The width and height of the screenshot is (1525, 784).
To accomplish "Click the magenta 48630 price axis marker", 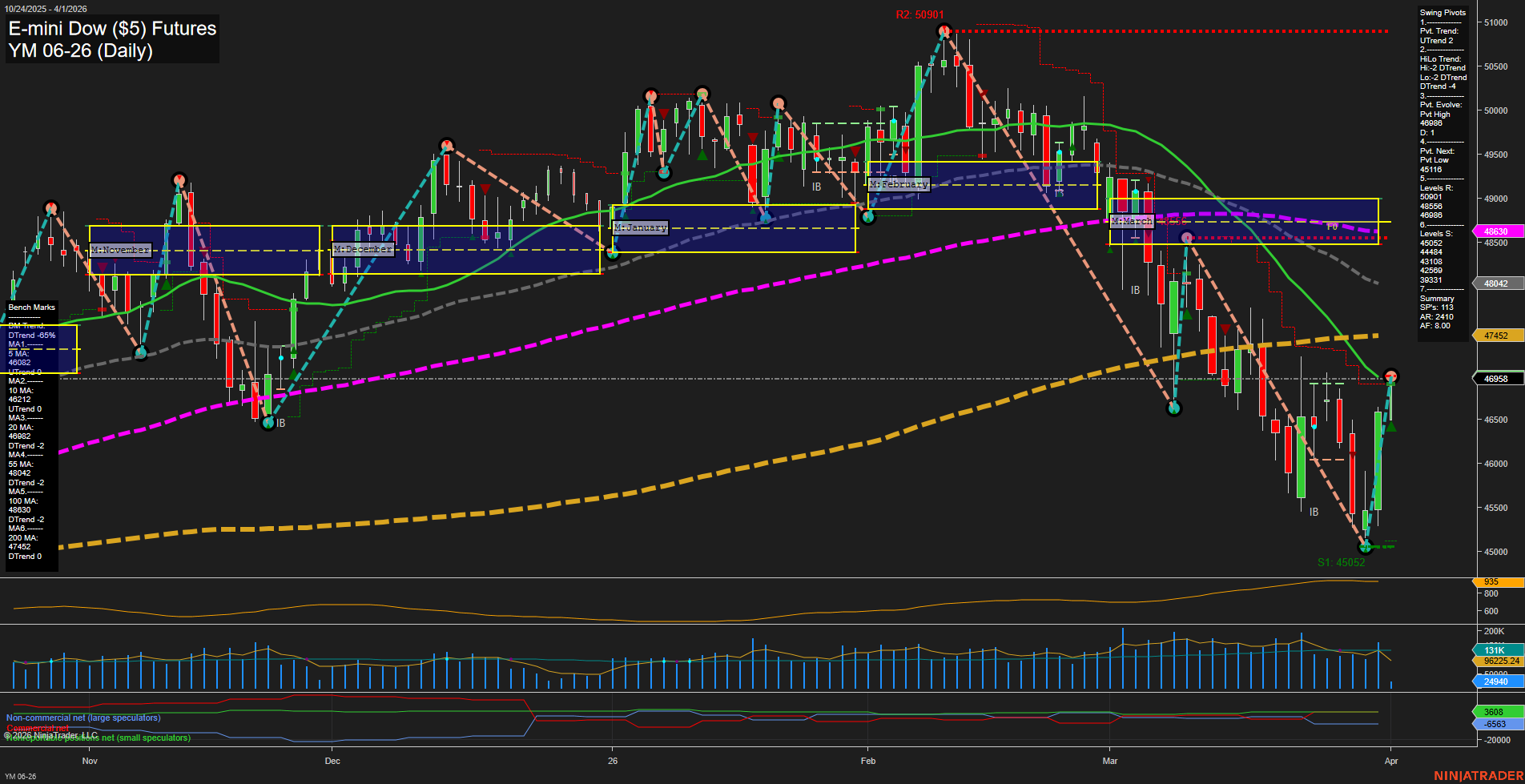I will tap(1497, 231).
